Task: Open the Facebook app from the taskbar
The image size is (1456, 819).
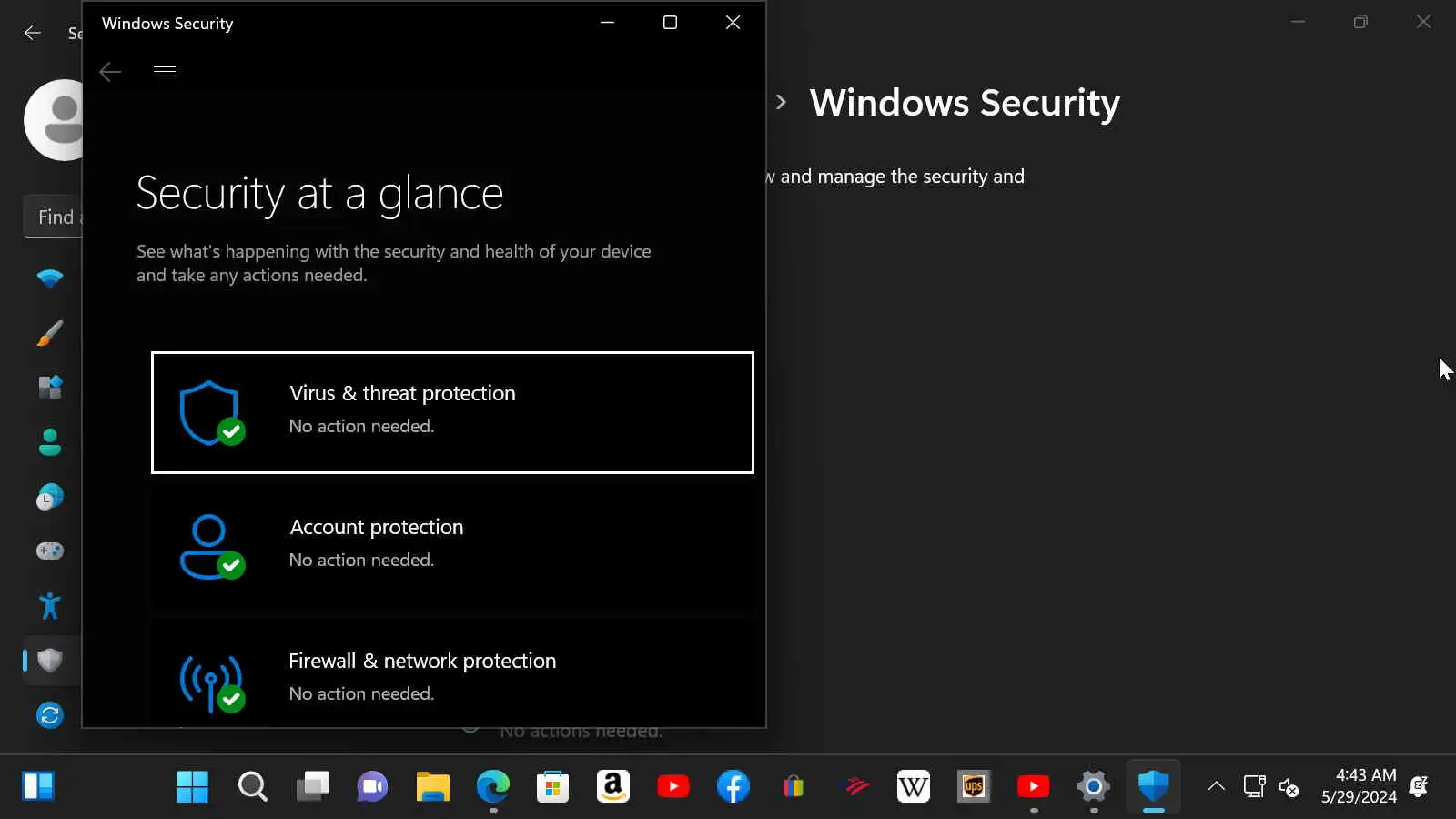Action: [733, 786]
